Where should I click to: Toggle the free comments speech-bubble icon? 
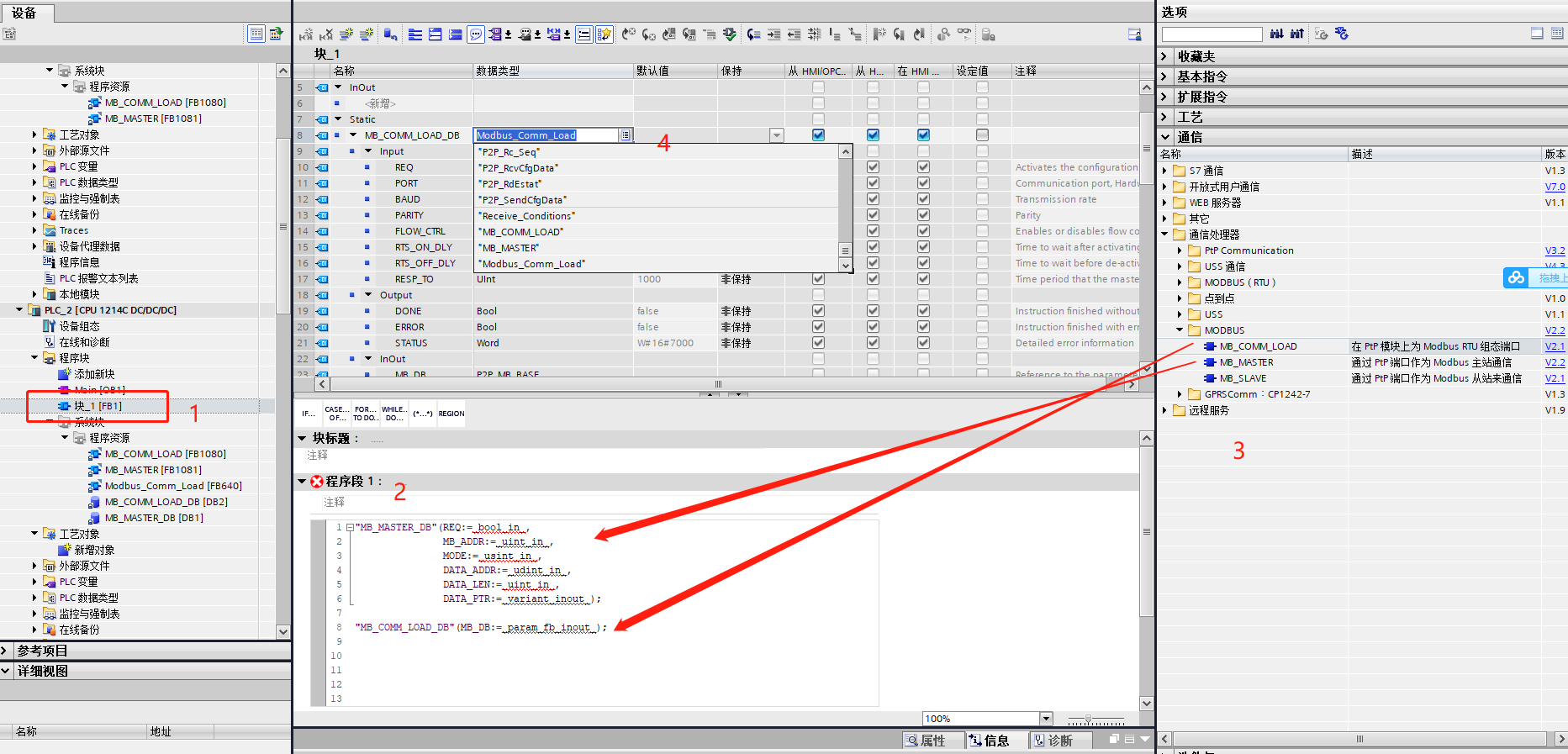476,34
